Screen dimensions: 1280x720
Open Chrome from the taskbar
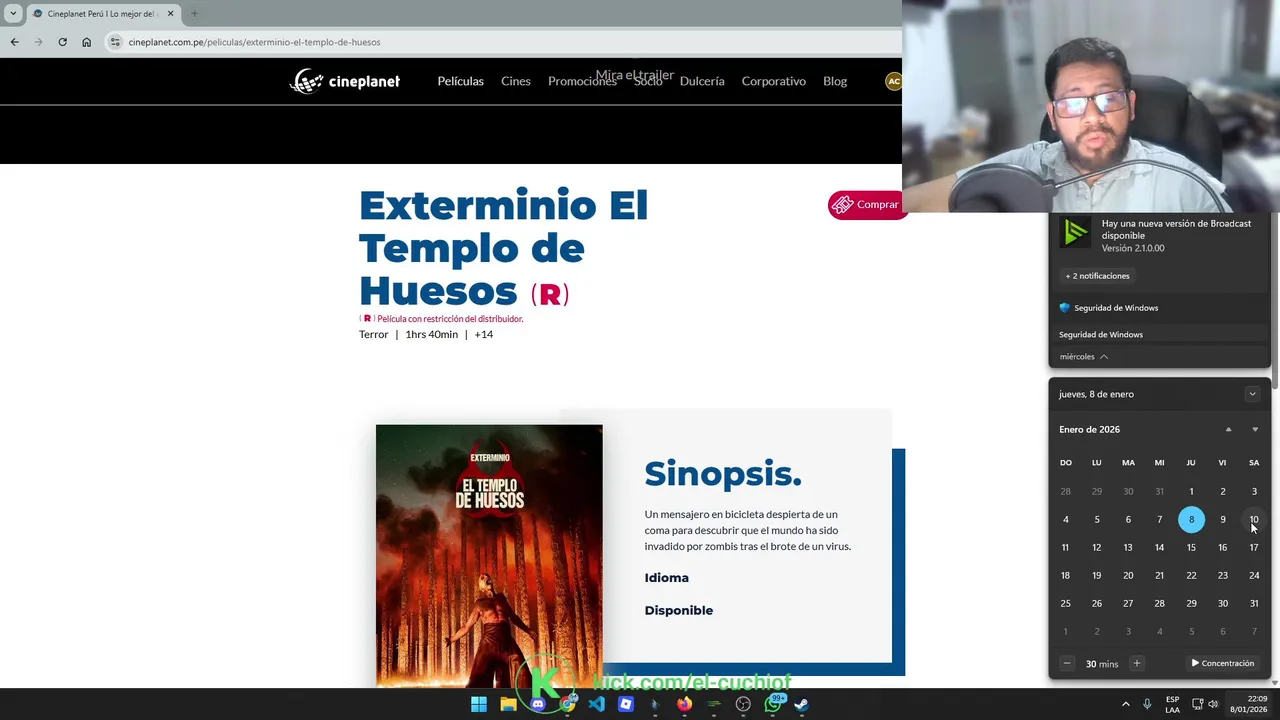(x=567, y=704)
